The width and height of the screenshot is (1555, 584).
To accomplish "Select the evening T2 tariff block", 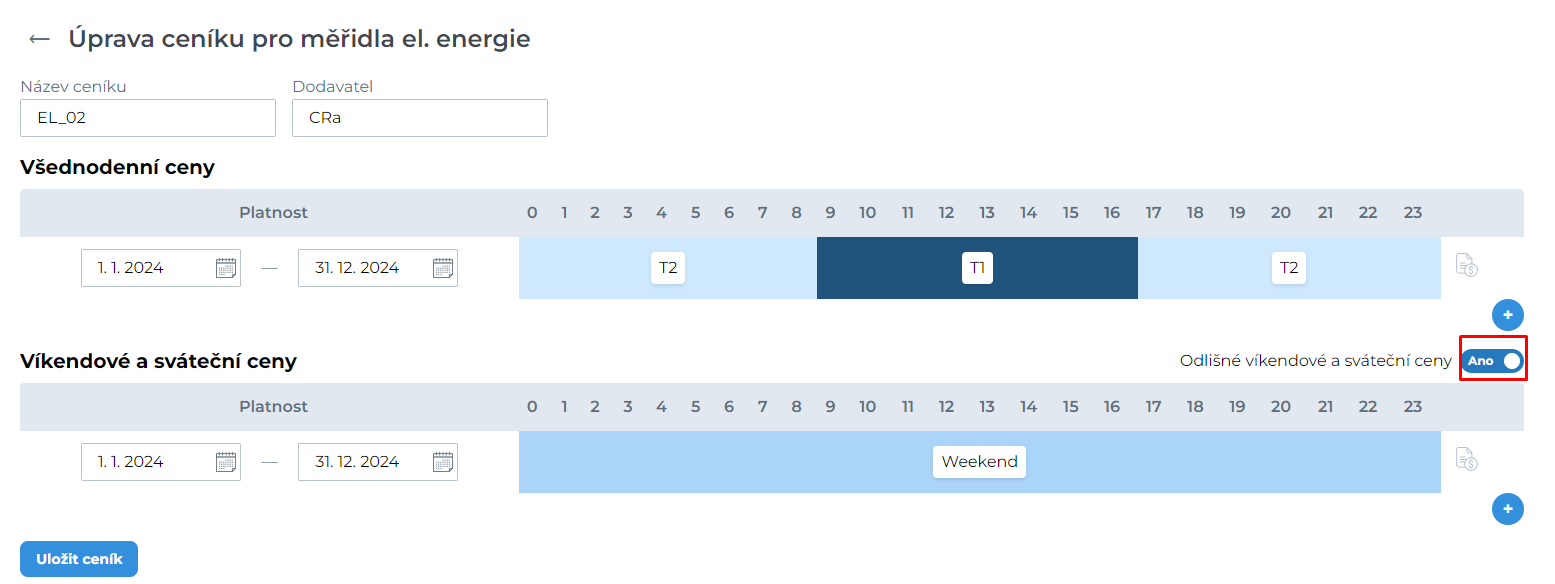I will pyautogui.click(x=1289, y=268).
